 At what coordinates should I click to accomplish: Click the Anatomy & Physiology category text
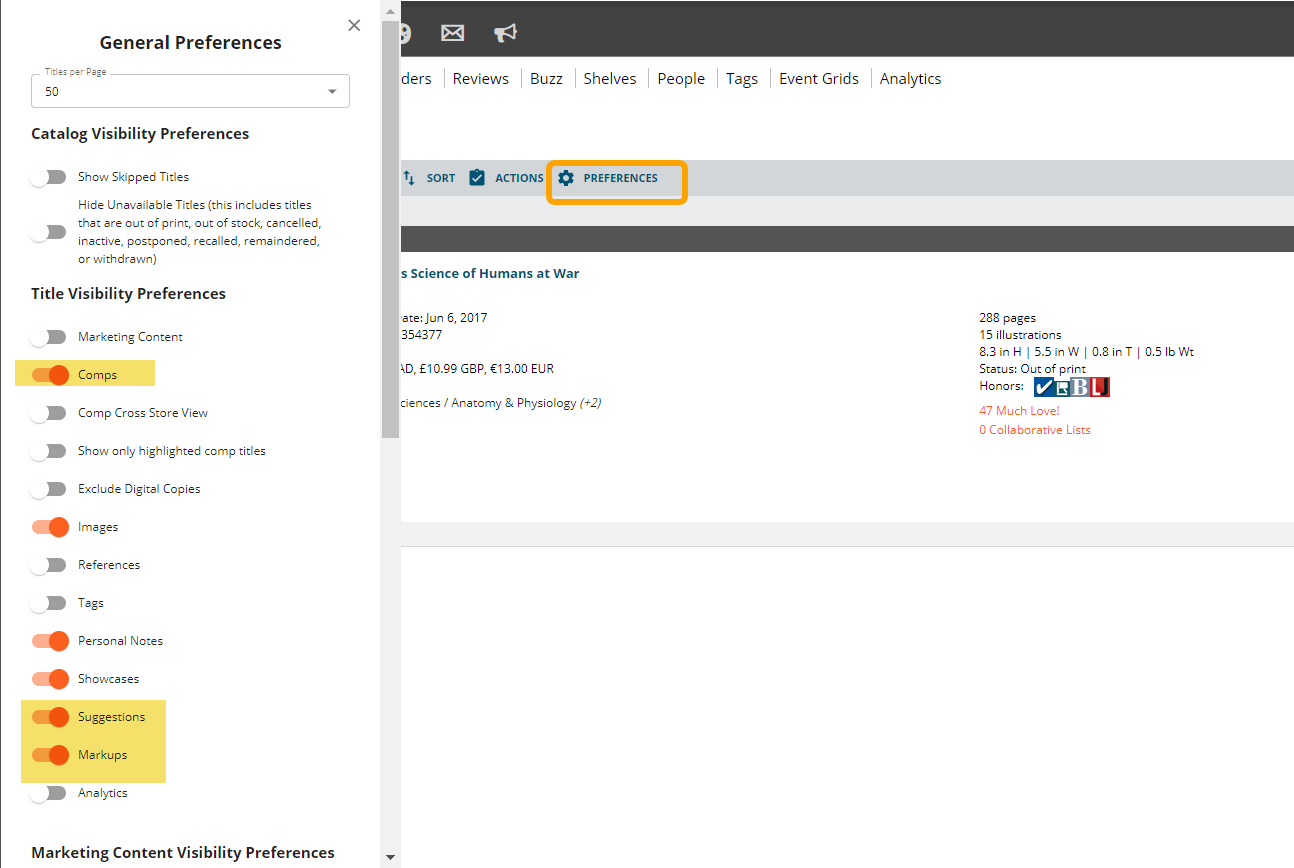point(514,403)
